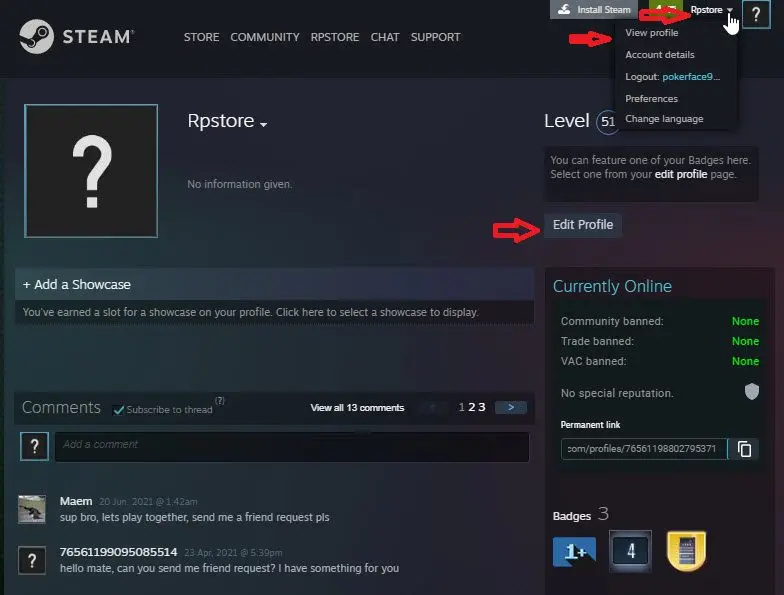Screen dimensions: 784x595
Task: Choose Logout pokerface9 menu entry
Action: [x=672, y=76]
